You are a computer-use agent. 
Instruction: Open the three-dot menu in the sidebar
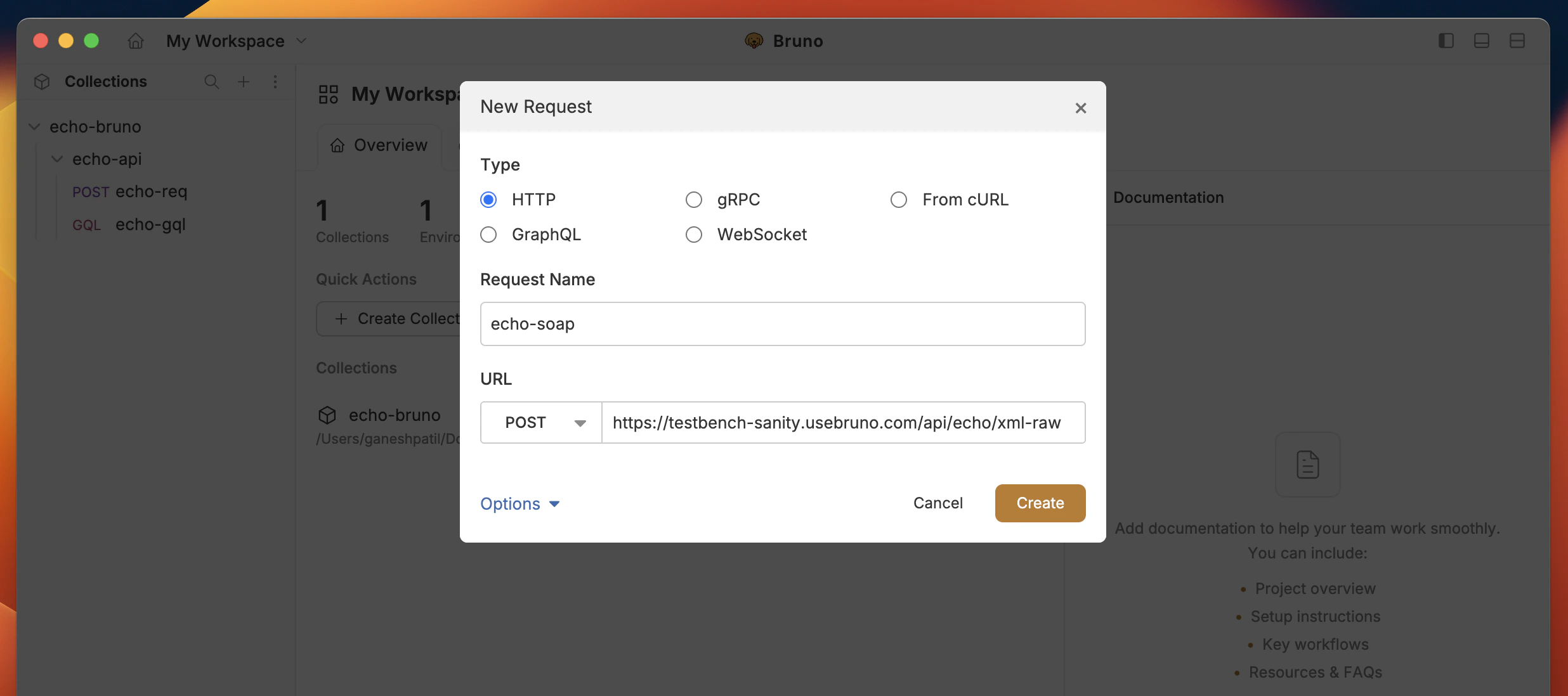point(275,81)
